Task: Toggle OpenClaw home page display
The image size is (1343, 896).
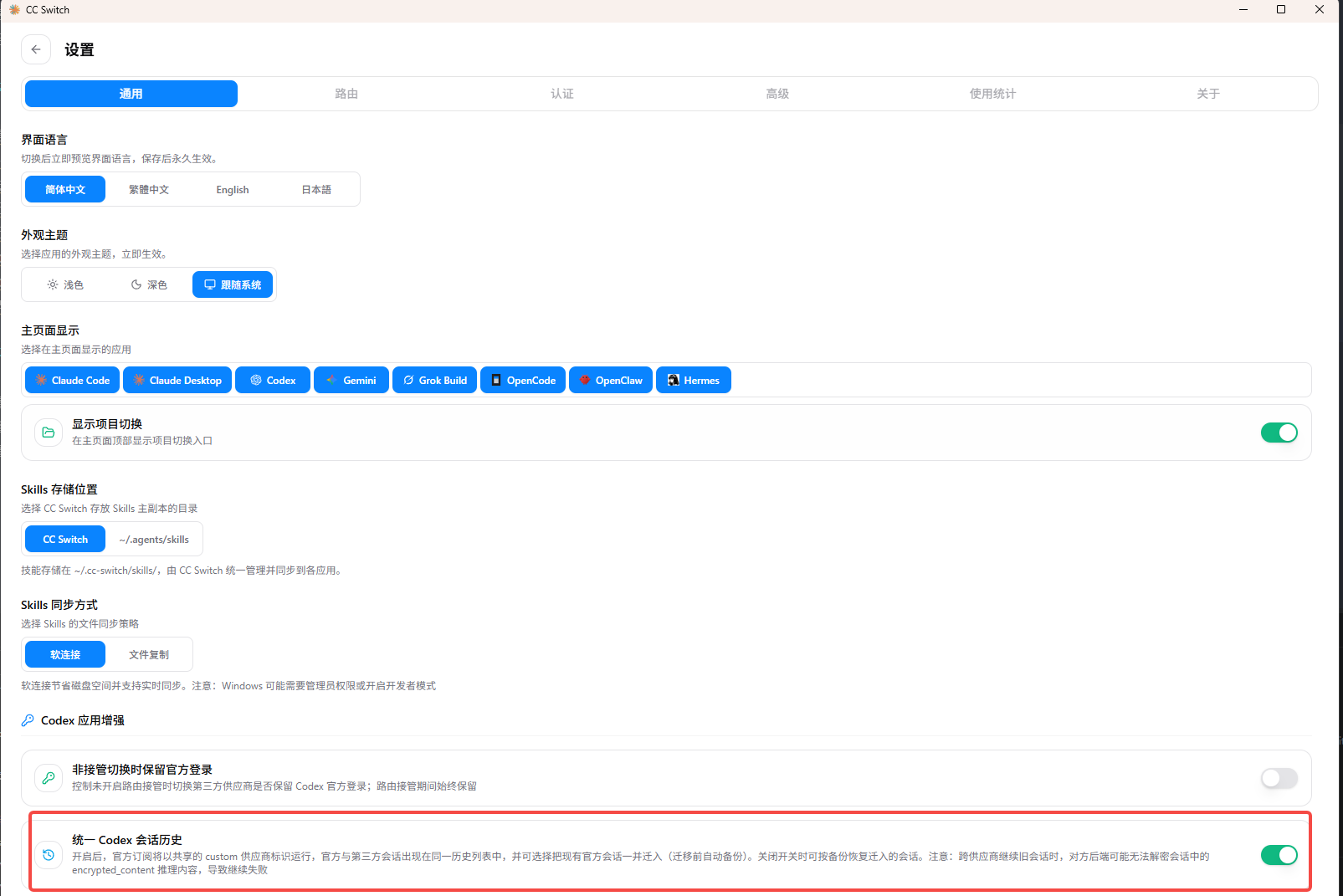Action: pos(611,380)
